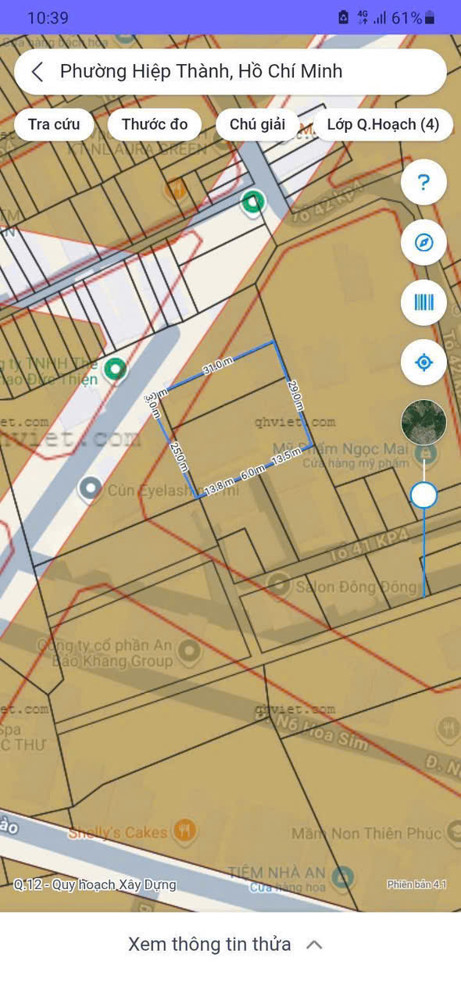Open the barcode scanner button
Screen dimensions: 461x1000
tap(423, 302)
